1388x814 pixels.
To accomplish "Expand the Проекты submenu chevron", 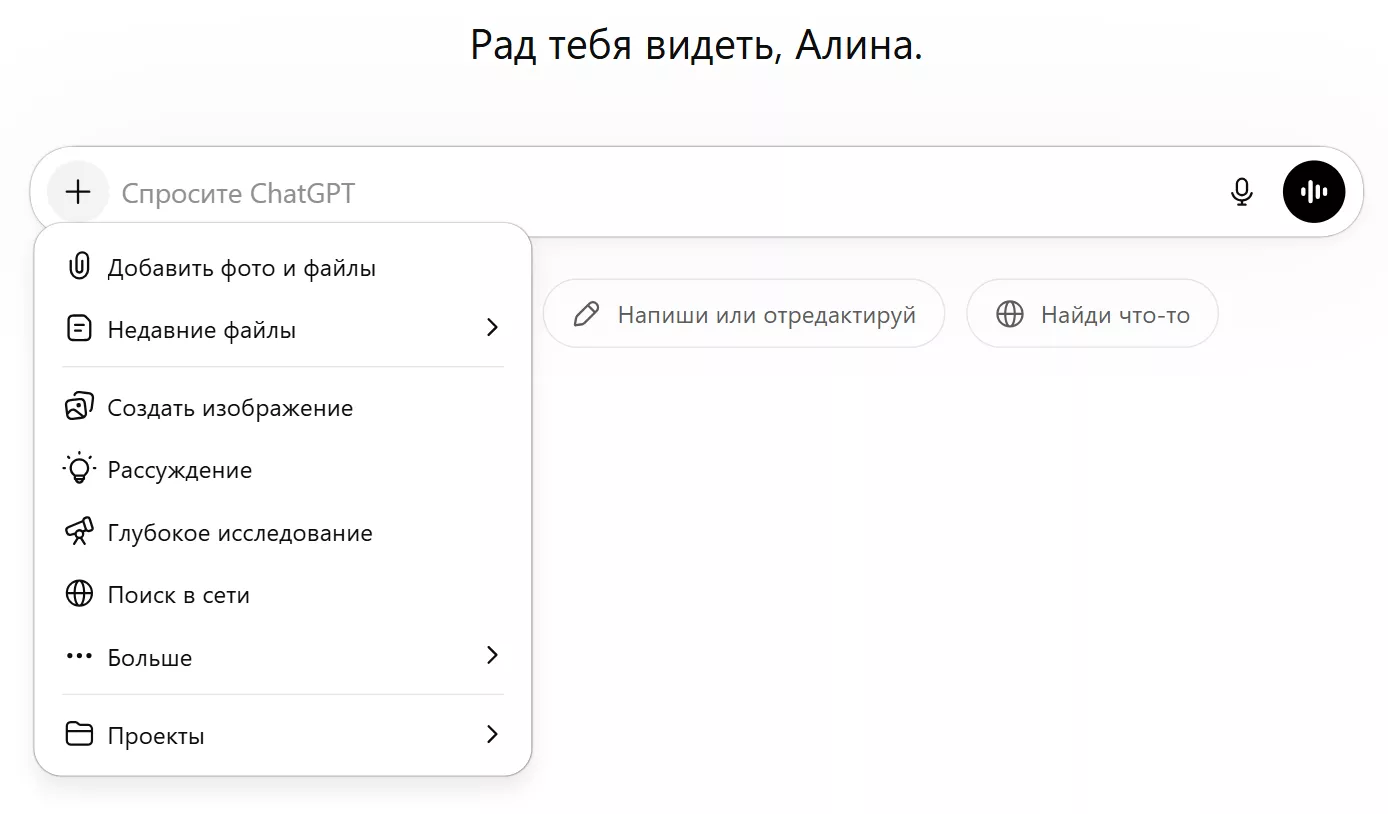I will tap(492, 734).
